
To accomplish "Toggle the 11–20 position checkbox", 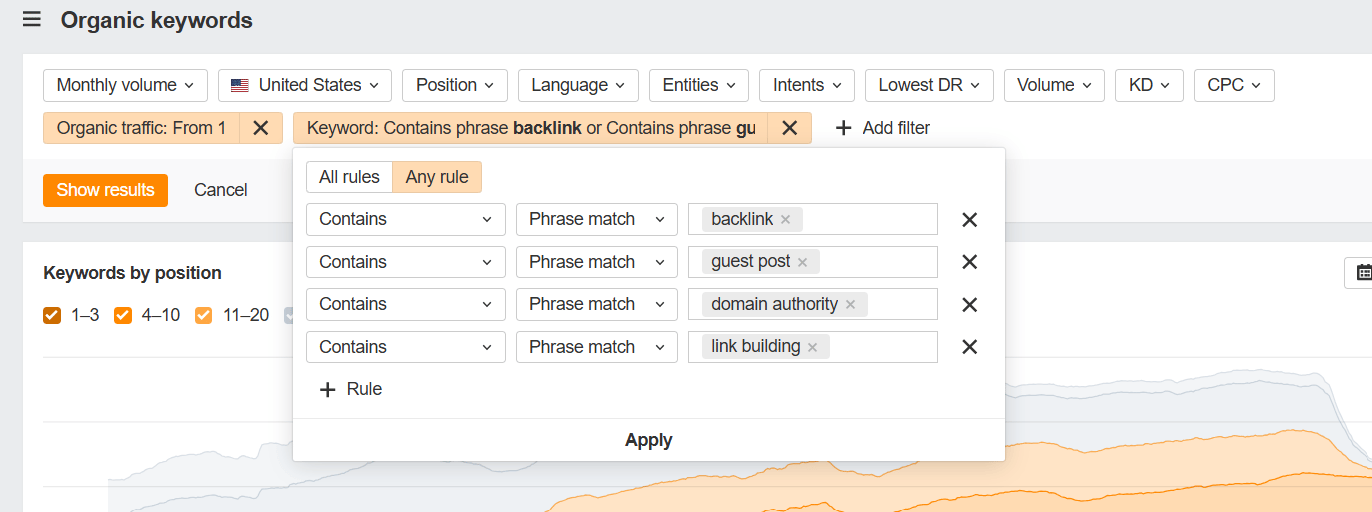I will click(x=203, y=316).
